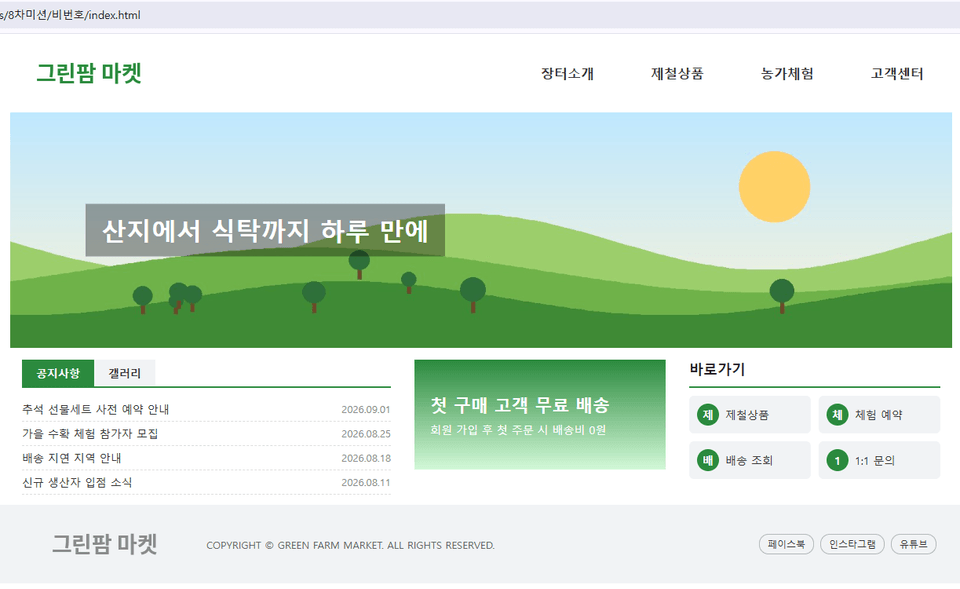Screen dimensions: 960x589
Task: Open notice 추석 선물세트 사전 예약 안내
Action: (x=96, y=409)
